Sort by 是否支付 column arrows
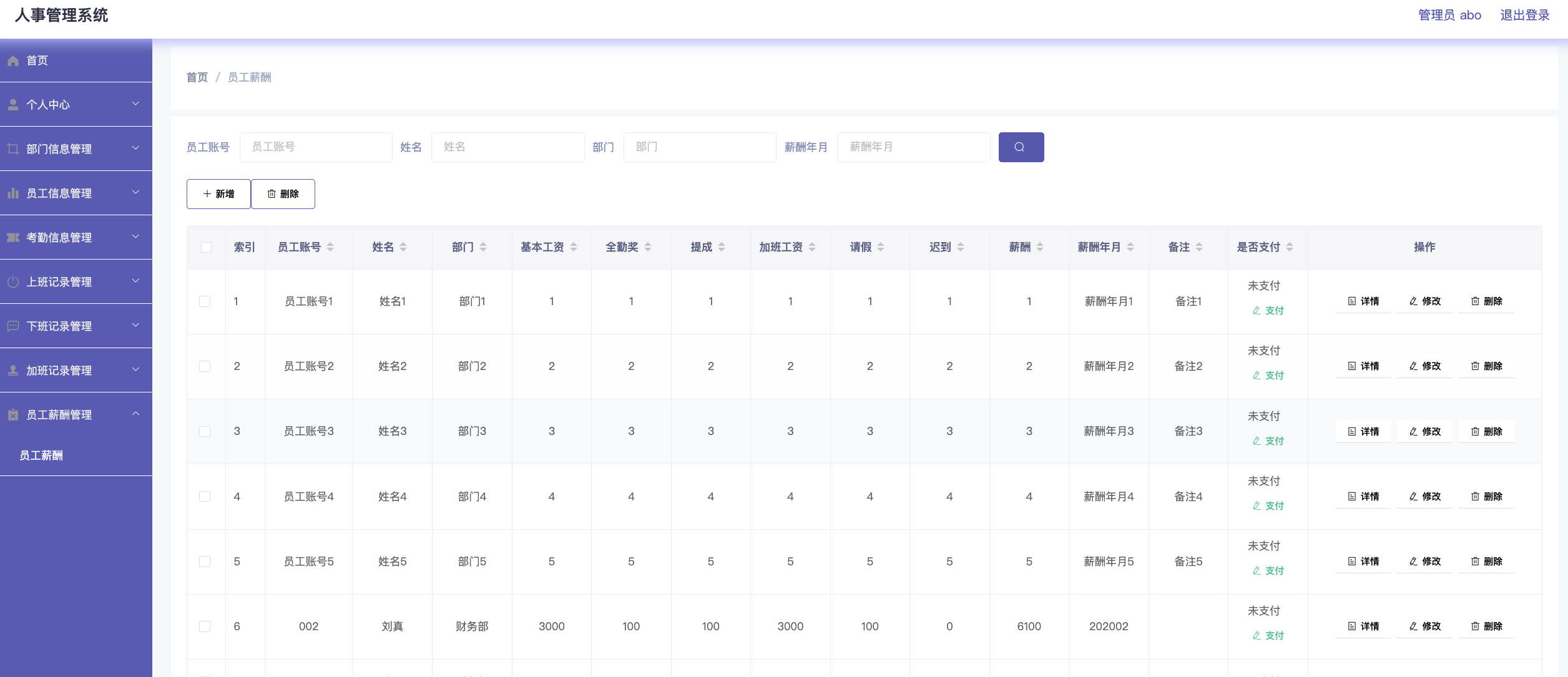 (1290, 247)
